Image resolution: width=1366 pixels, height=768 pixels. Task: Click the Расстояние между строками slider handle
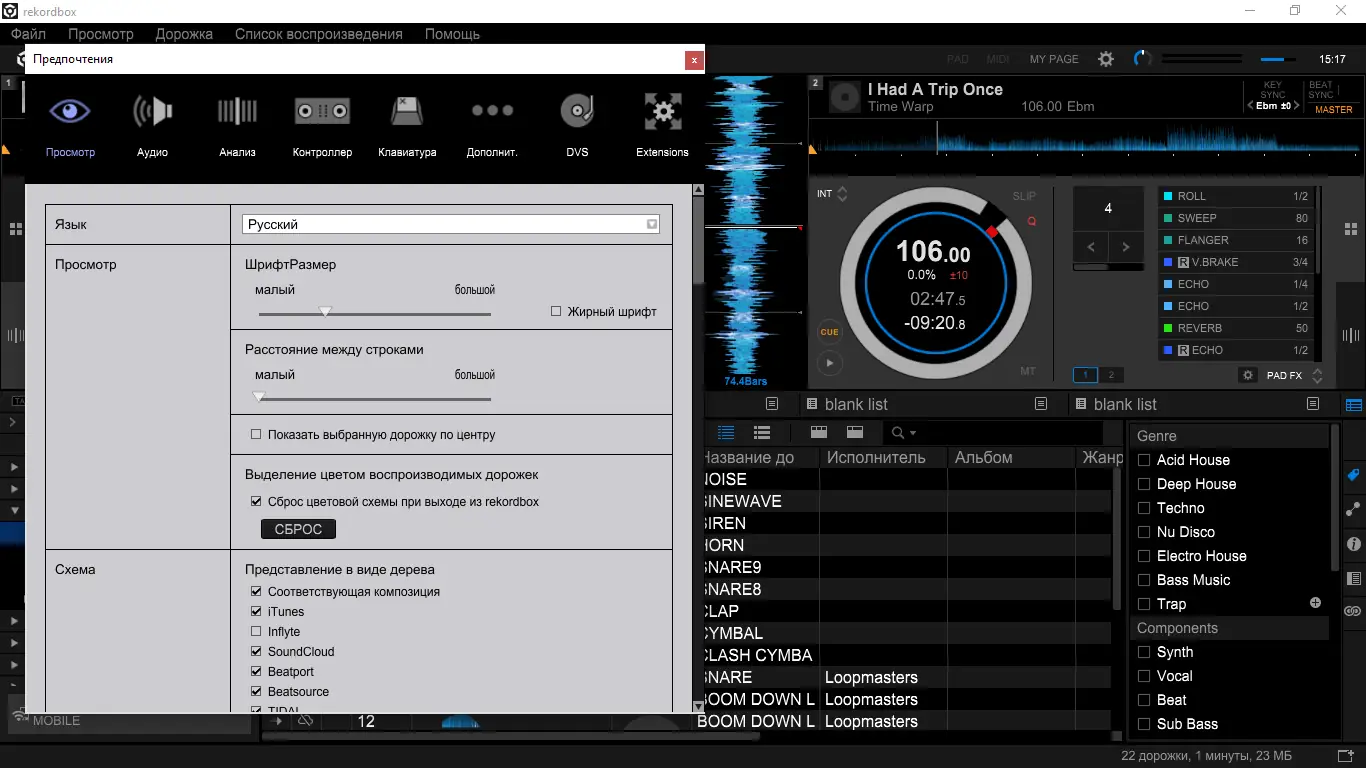click(x=259, y=397)
